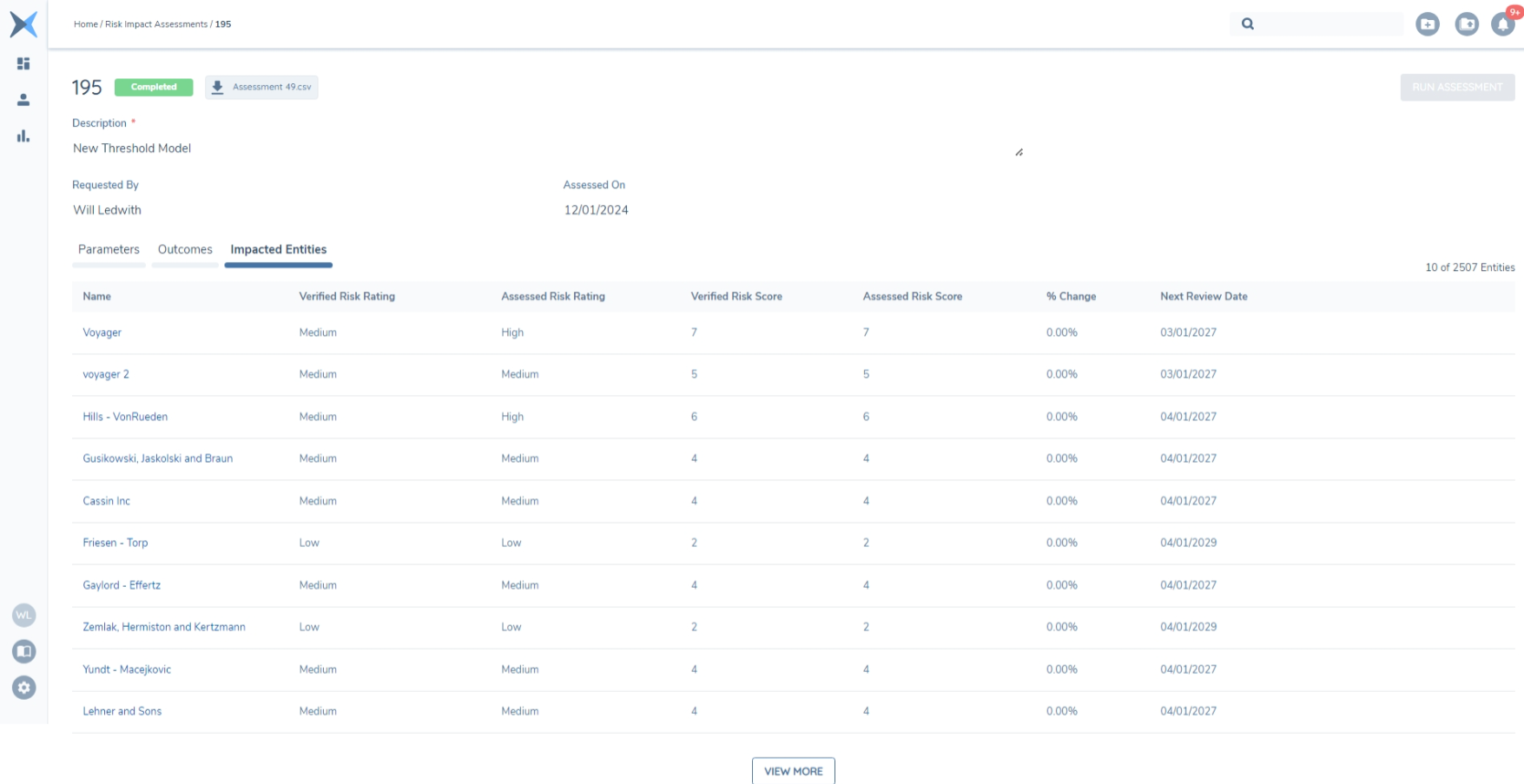Click the notifications bell icon
The height and width of the screenshot is (784, 1524).
pyautogui.click(x=1502, y=24)
